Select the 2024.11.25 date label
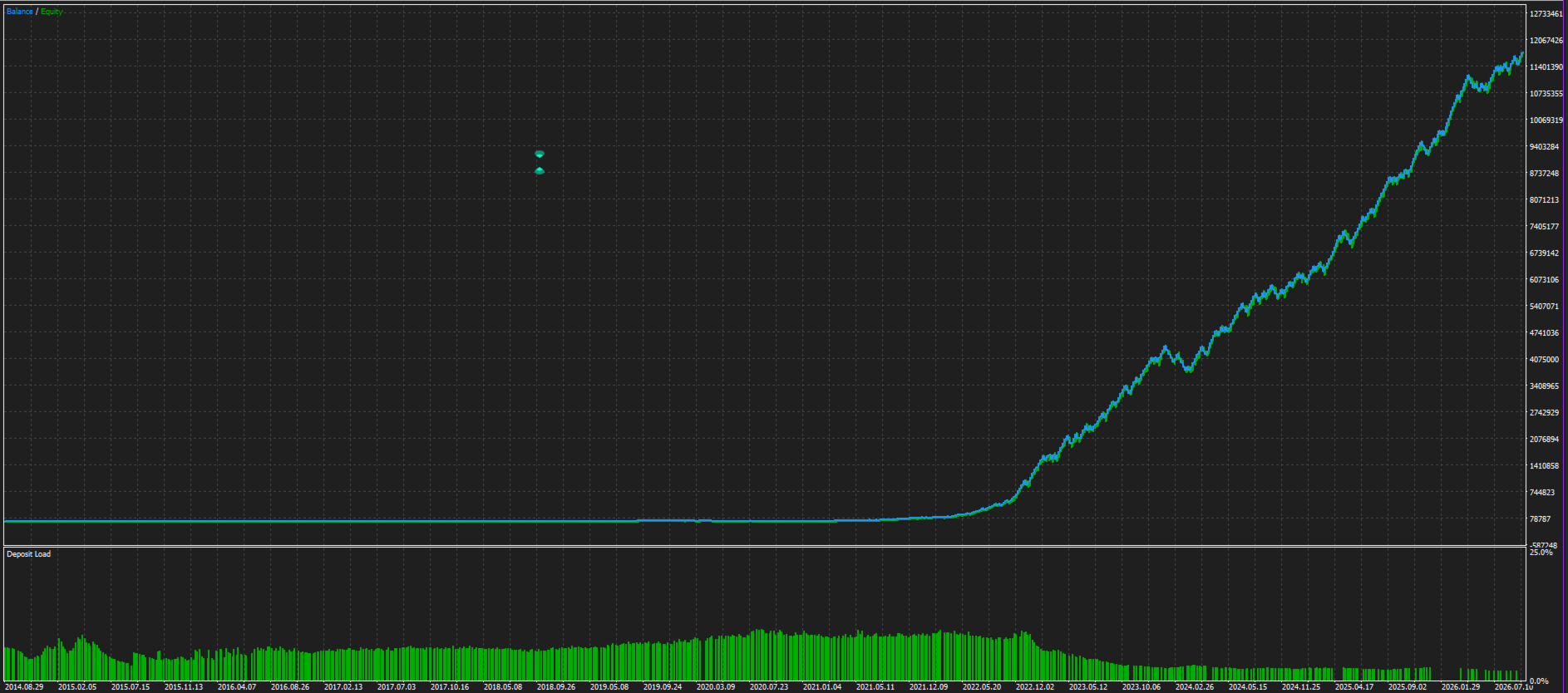 (x=1301, y=687)
